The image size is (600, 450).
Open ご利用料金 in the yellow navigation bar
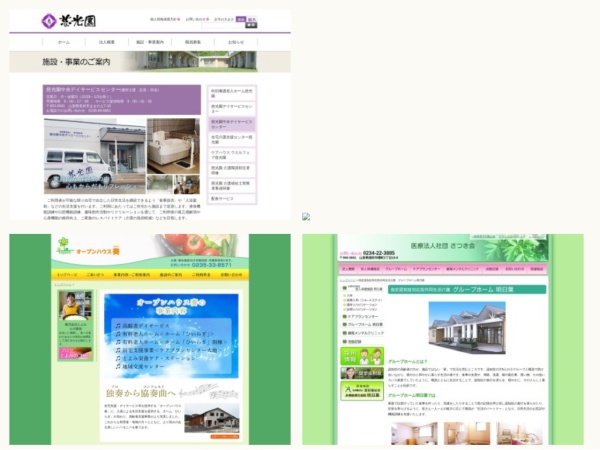coord(201,275)
